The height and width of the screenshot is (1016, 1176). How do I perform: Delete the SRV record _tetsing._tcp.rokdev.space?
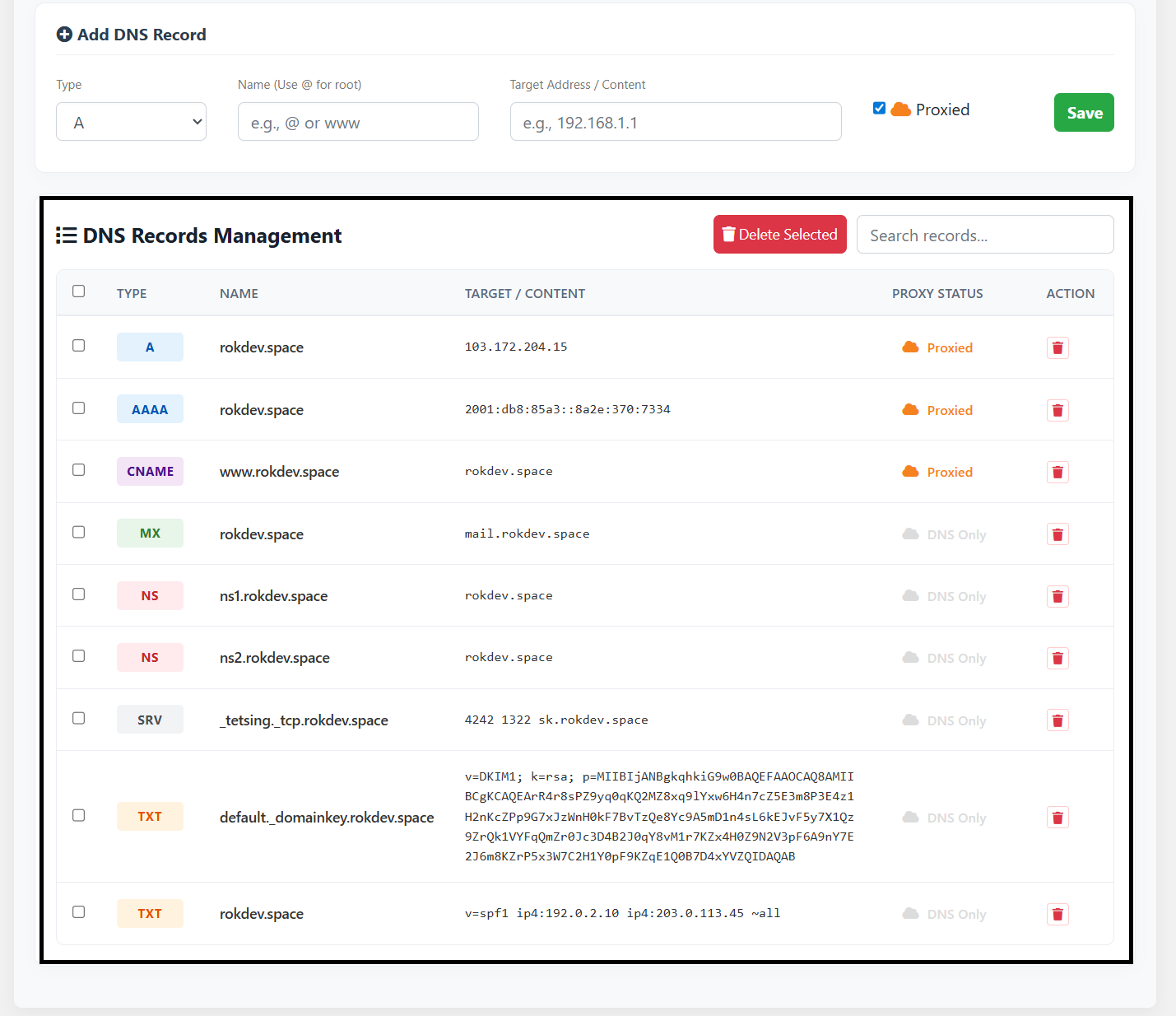click(x=1057, y=719)
